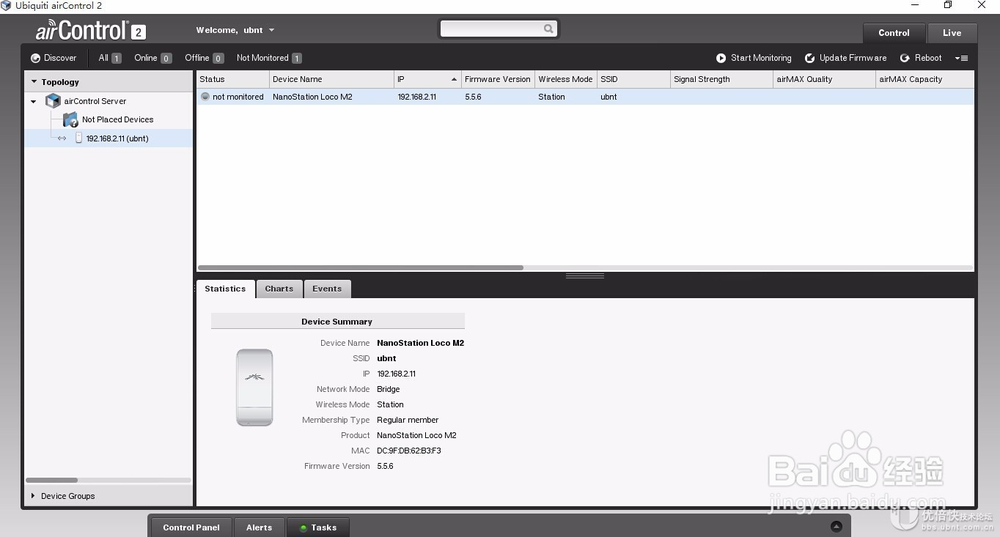
Task: Click the not monitored status indicator icon
Action: coord(205,96)
